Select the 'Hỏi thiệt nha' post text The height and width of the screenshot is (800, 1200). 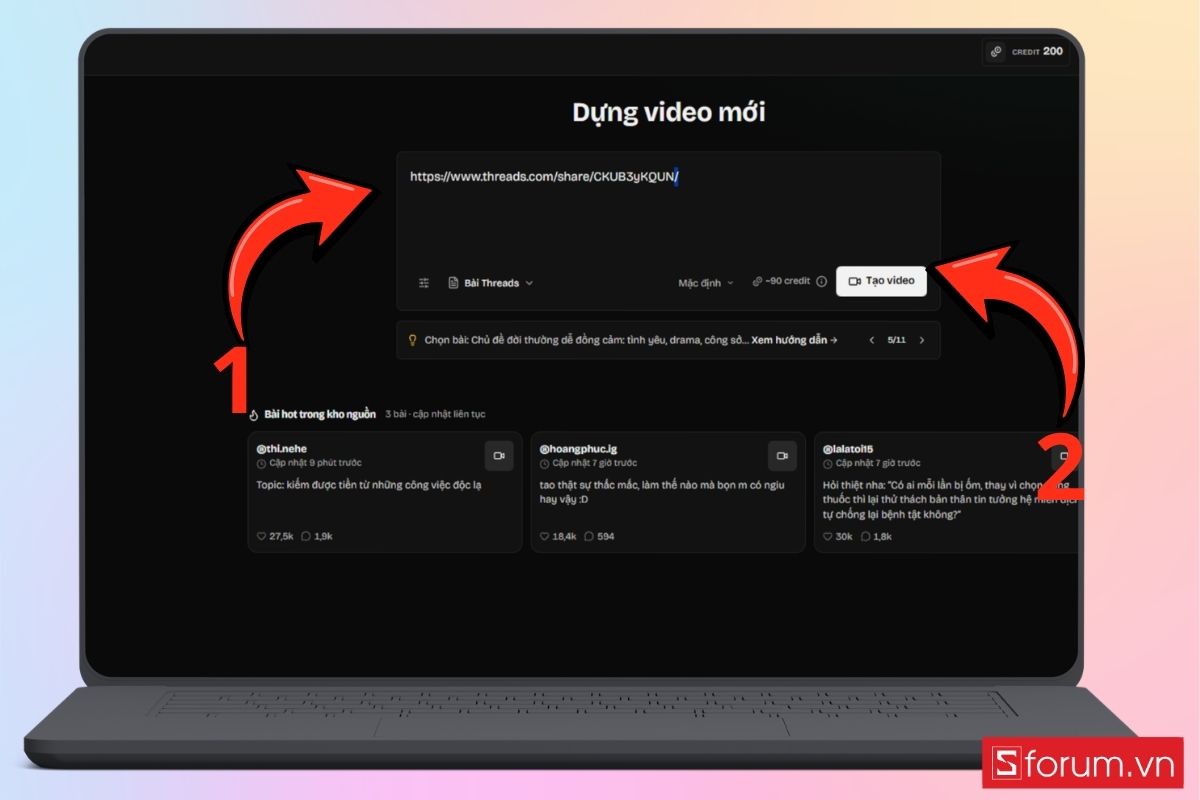click(x=948, y=498)
